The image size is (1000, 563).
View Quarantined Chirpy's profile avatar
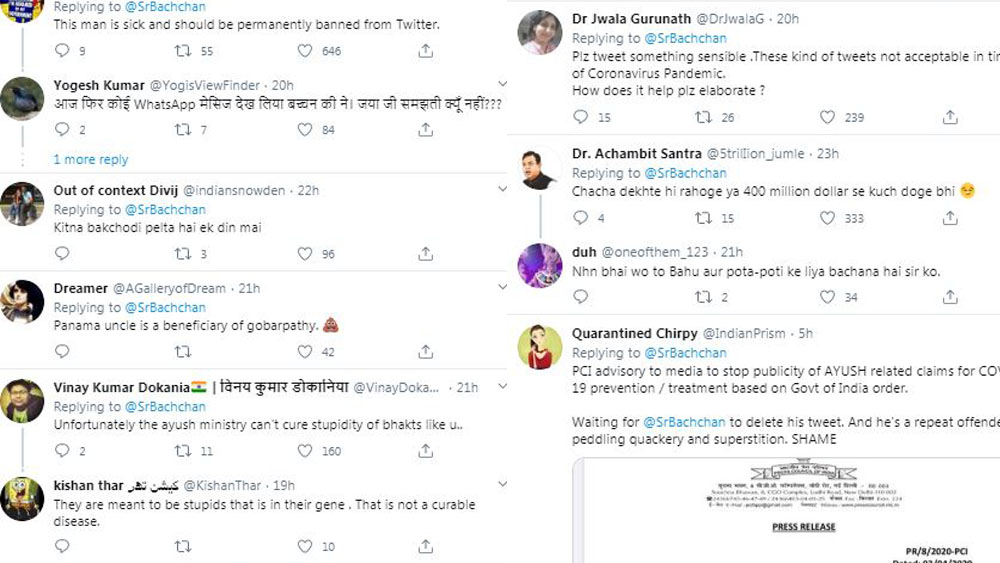point(539,346)
